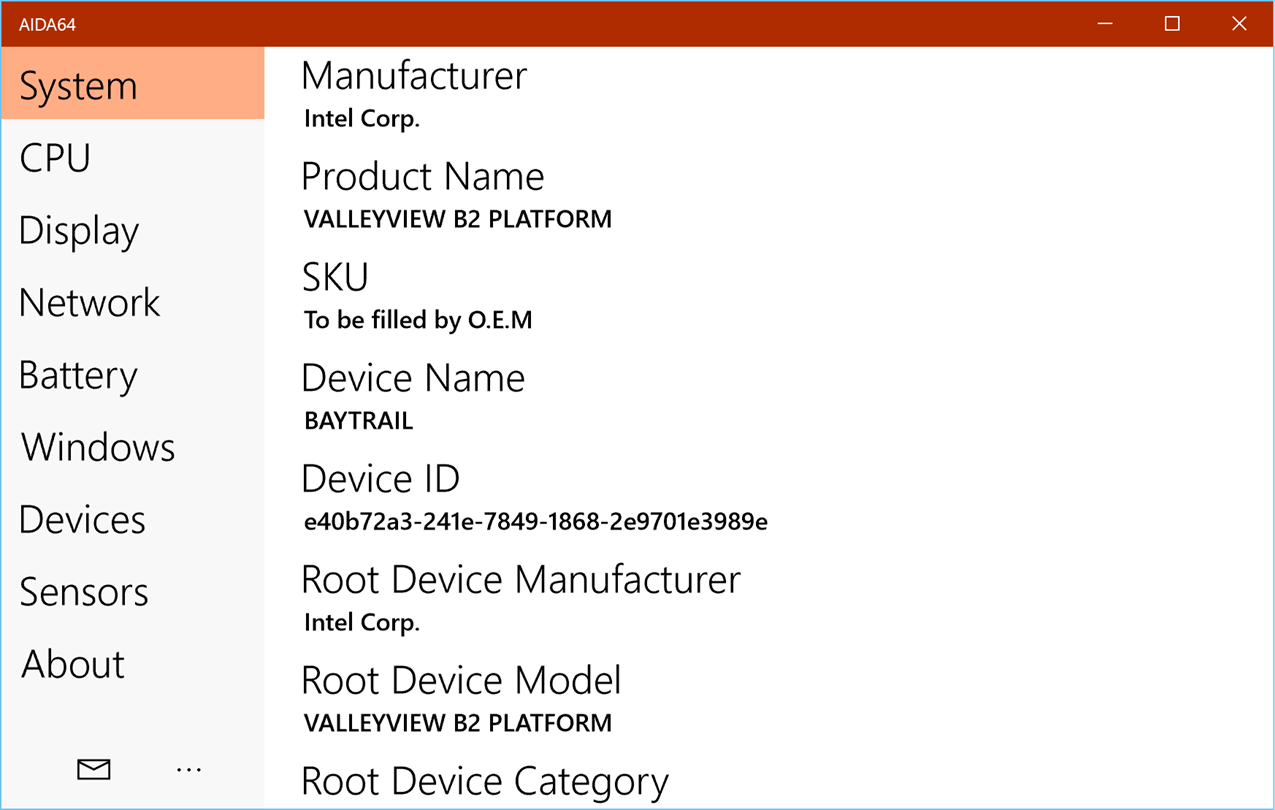Viewport: 1275px width, 810px height.
Task: Click the envelope email icon
Action: point(94,769)
